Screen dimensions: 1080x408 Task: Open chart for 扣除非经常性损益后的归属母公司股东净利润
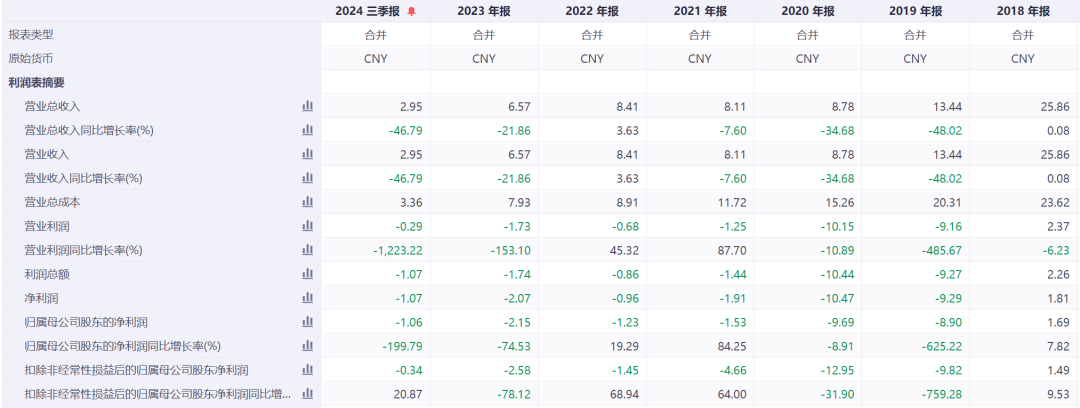(308, 370)
